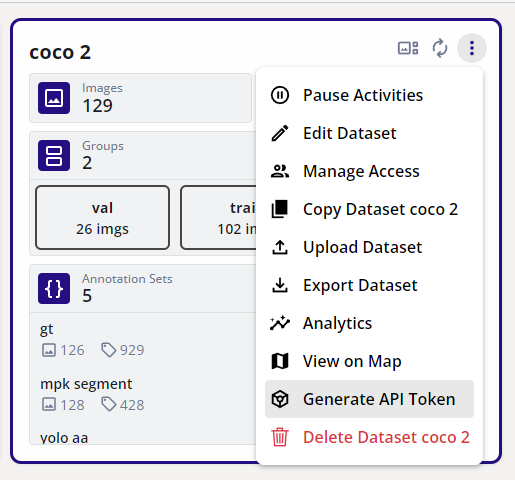
Task: Click the Groups tile icon
Action: tap(54, 156)
